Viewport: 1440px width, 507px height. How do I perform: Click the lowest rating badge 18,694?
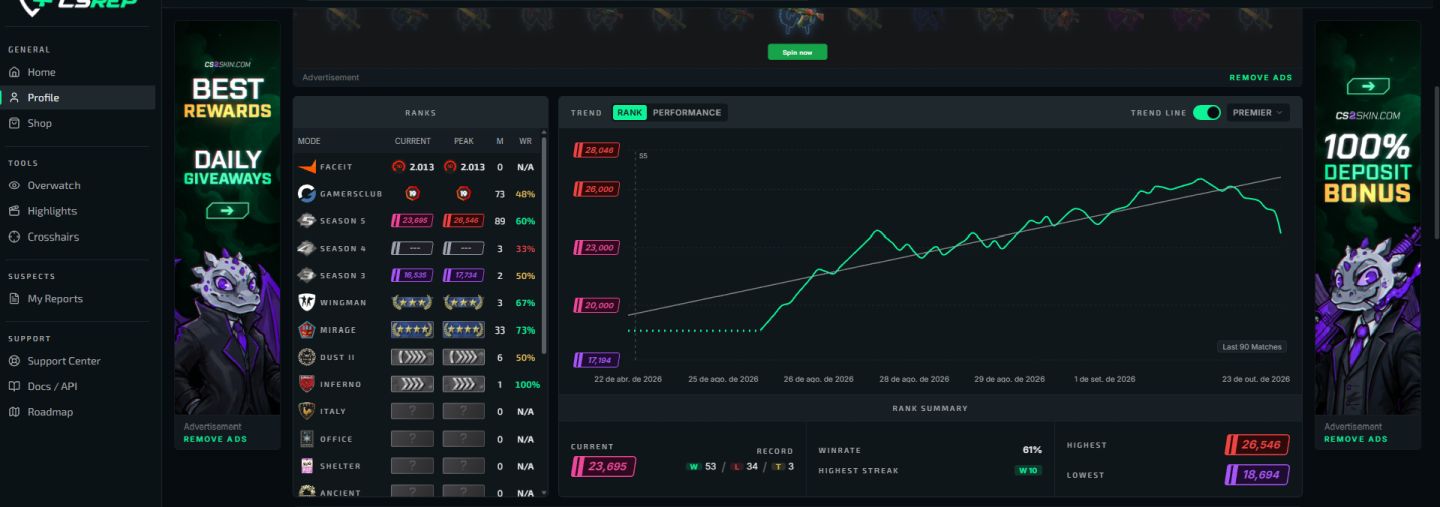coord(1257,475)
